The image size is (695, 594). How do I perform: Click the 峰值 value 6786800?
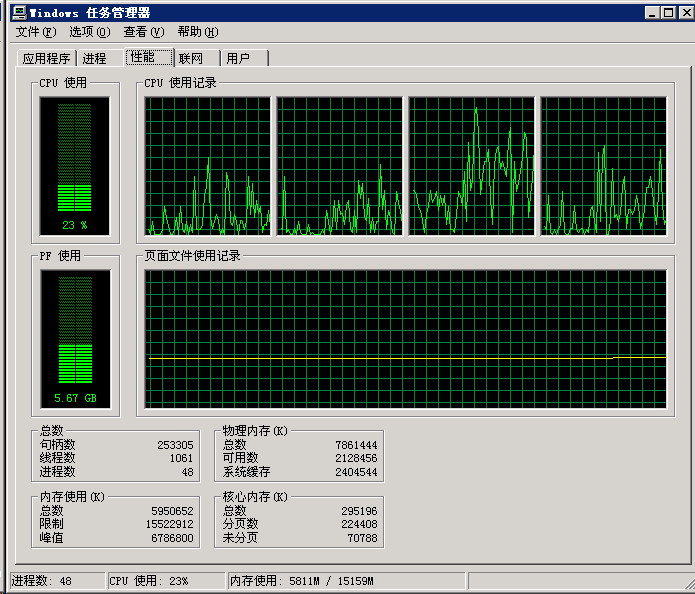click(172, 538)
